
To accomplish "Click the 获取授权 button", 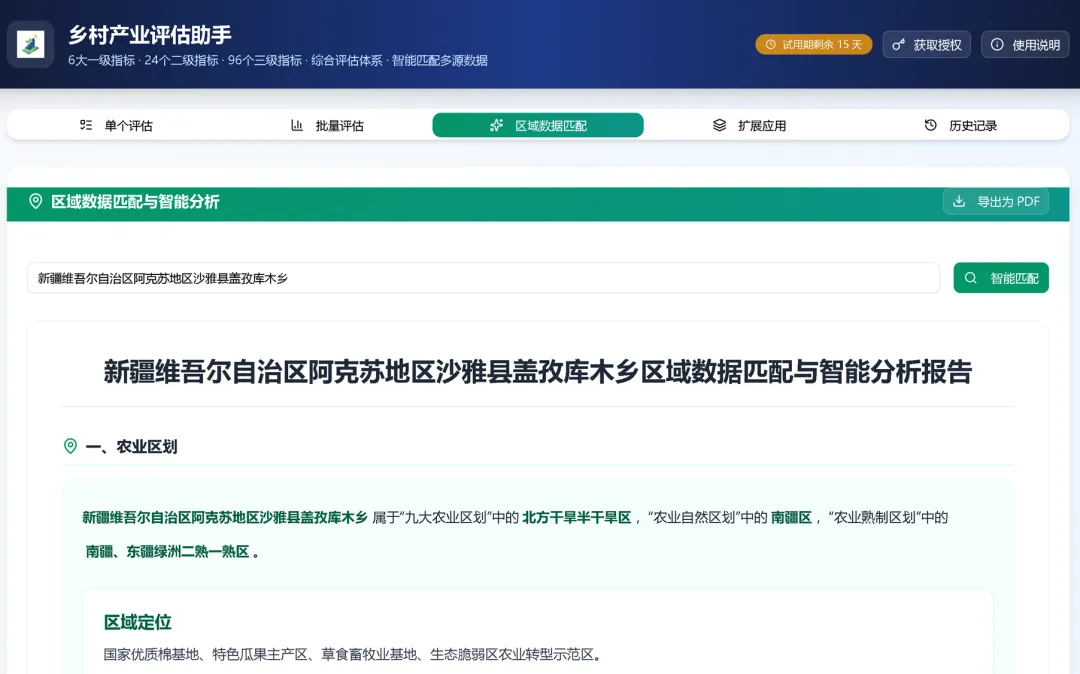I will click(926, 45).
